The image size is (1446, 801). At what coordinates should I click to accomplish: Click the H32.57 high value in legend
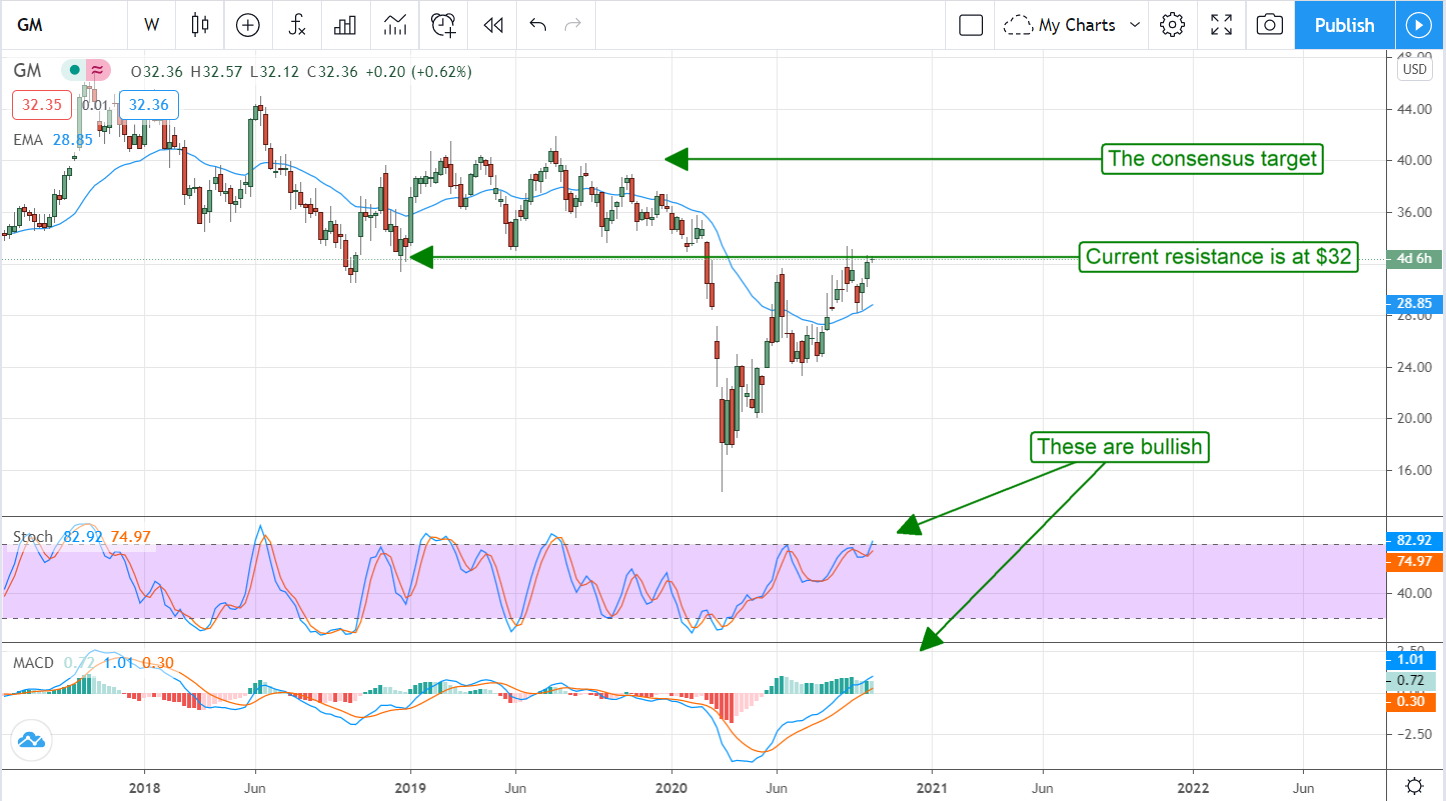(x=217, y=71)
